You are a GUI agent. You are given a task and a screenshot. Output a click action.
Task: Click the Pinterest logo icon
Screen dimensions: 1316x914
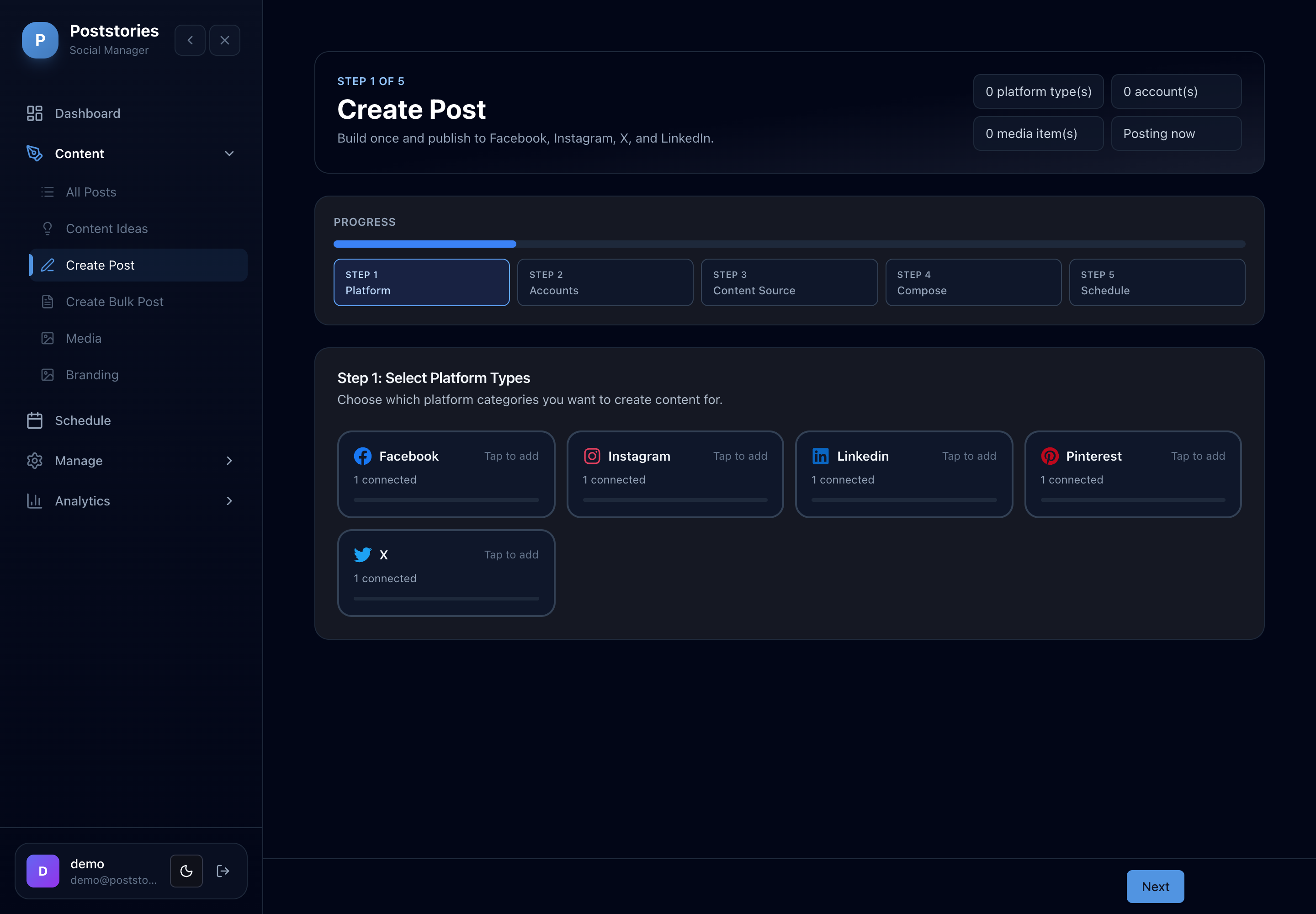(x=1049, y=456)
